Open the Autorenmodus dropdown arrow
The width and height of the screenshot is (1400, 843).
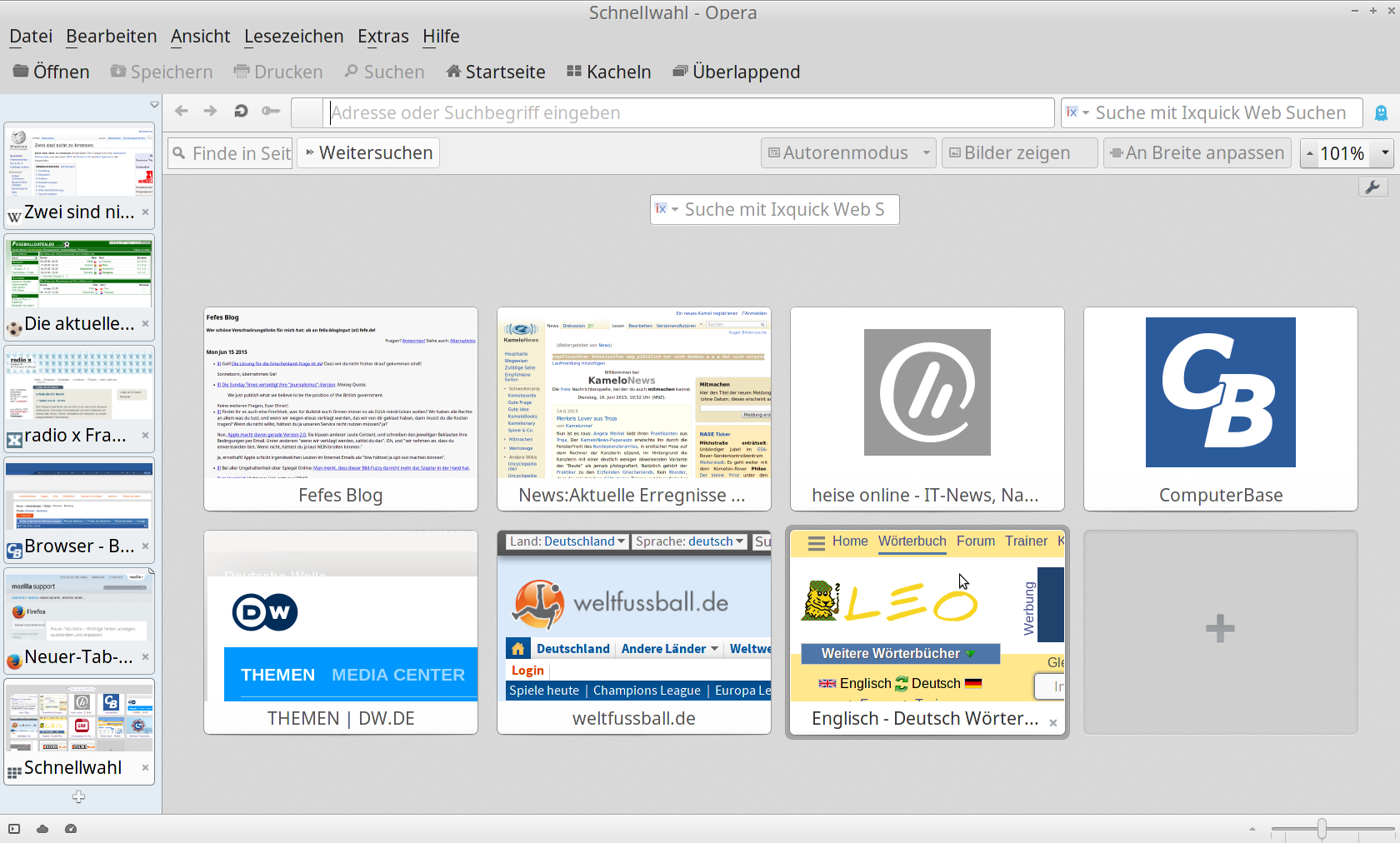point(927,152)
